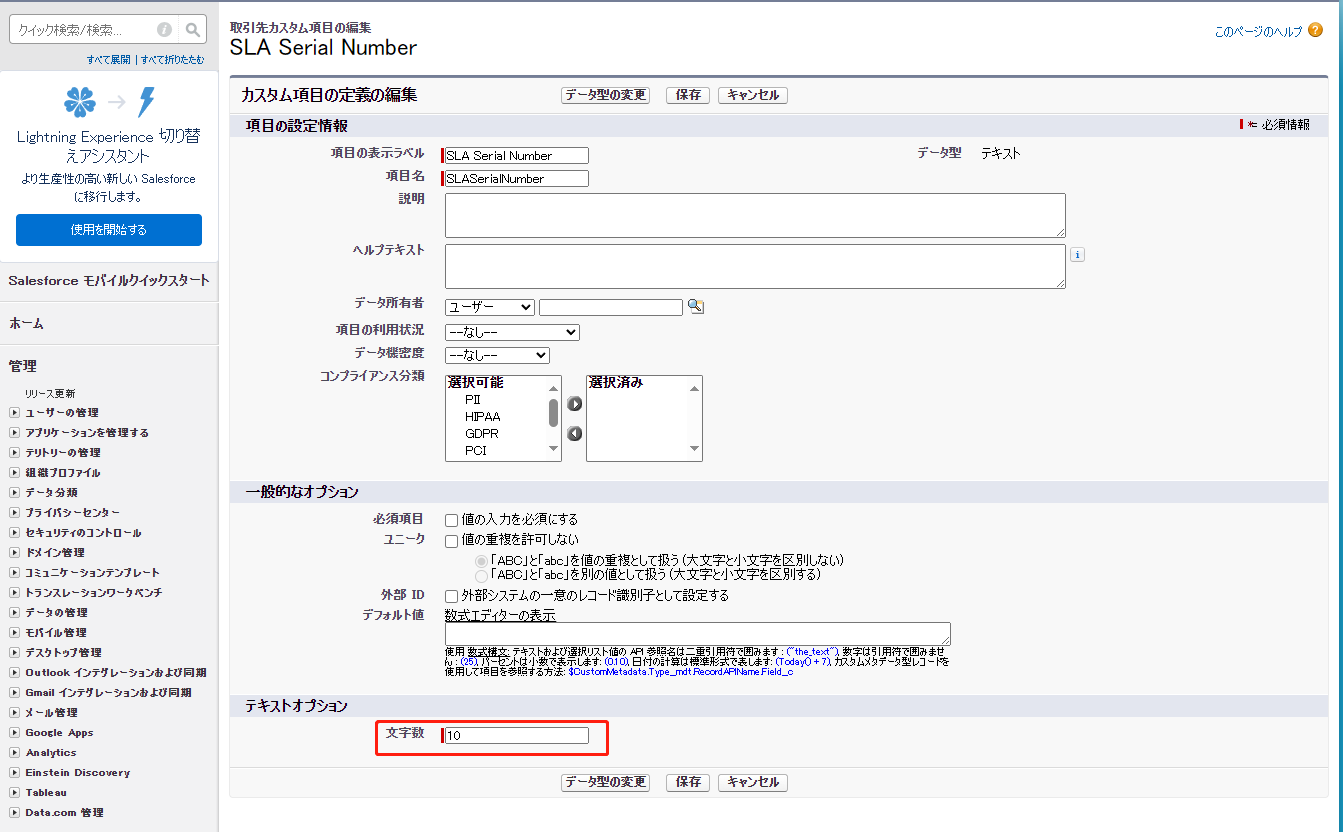Viewport: 1343px width, 832px height.
Task: Click the data owner lookup icon
Action: (695, 307)
